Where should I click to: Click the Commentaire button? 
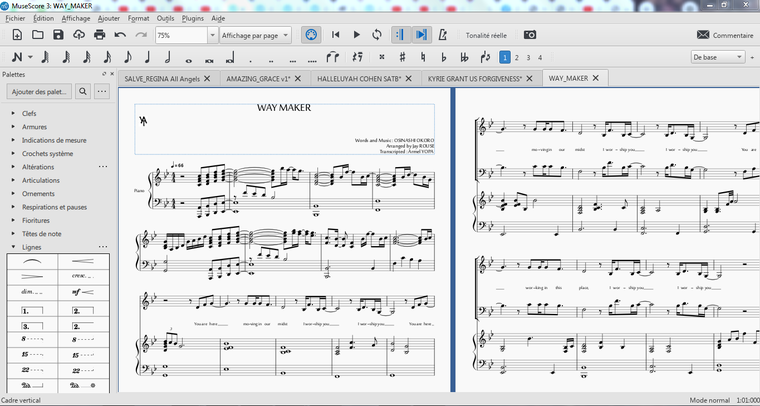725,35
